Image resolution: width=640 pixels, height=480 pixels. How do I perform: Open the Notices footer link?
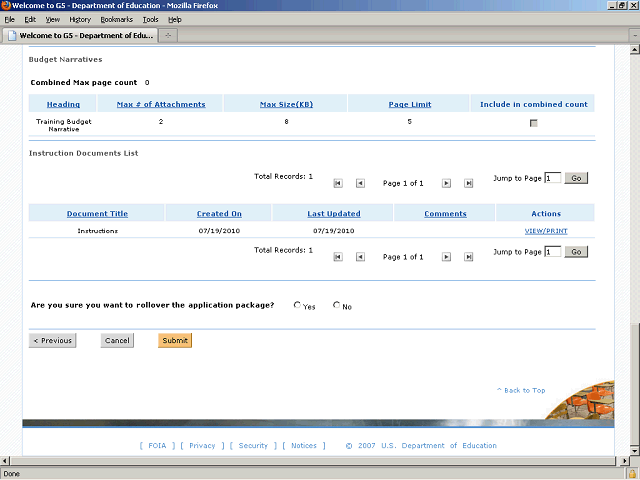coord(304,446)
